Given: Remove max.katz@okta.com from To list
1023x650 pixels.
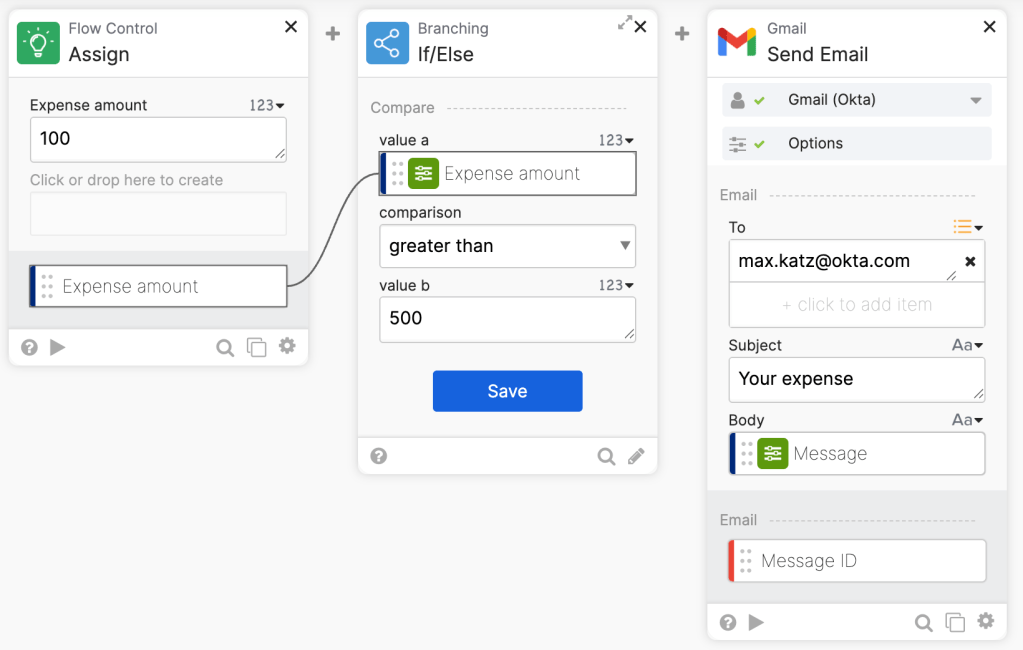Looking at the screenshot, I should pos(969,262).
